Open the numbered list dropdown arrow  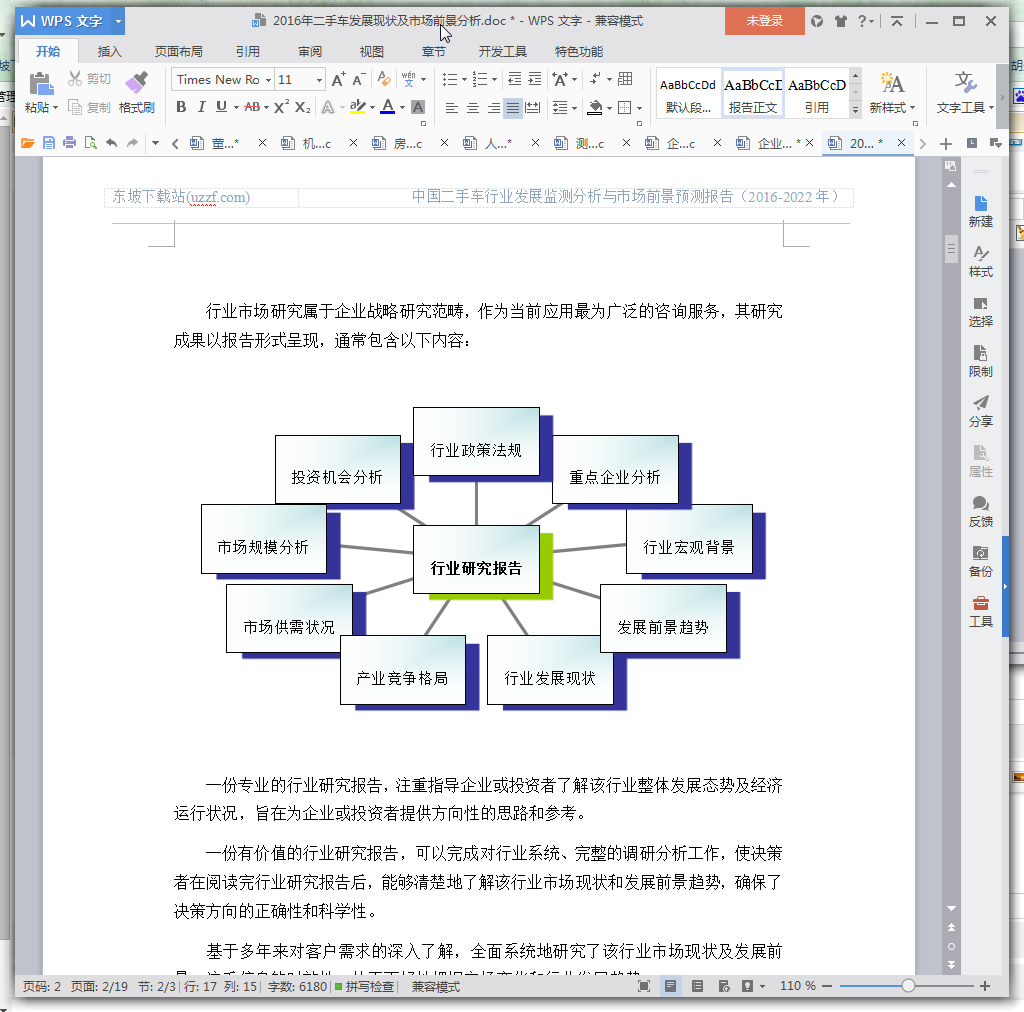coord(494,80)
